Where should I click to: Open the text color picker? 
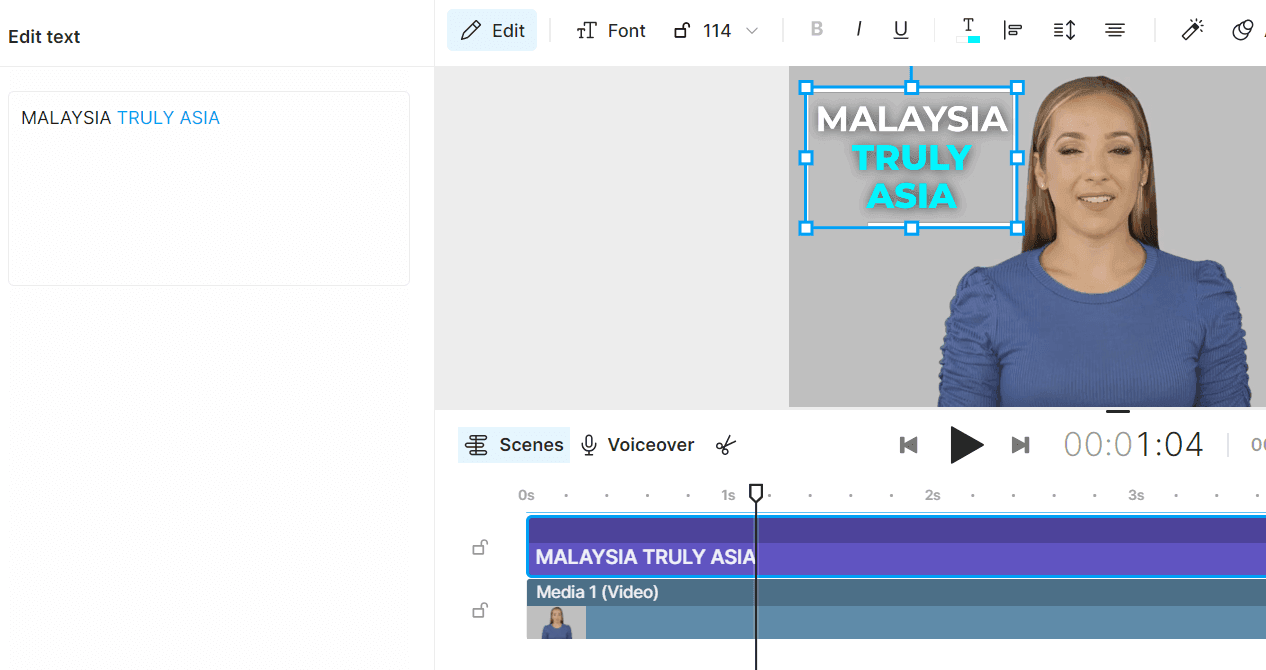pos(968,30)
